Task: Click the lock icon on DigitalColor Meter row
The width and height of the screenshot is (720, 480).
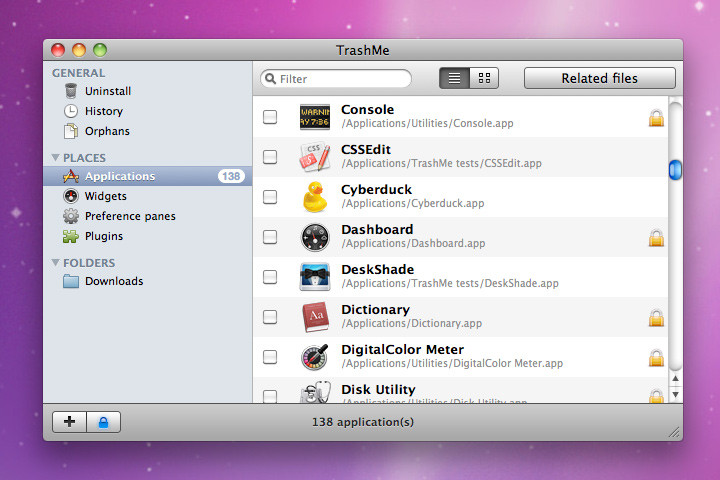Action: pos(656,358)
